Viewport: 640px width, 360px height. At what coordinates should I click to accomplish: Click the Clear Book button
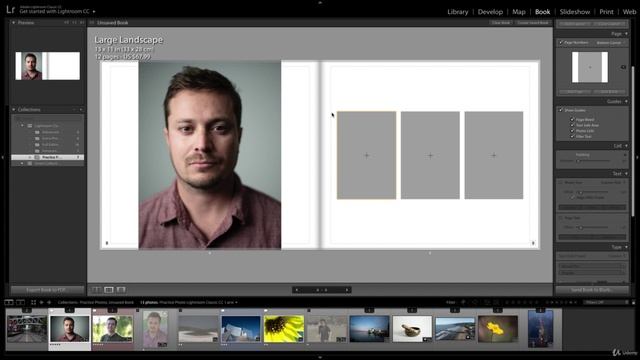pyautogui.click(x=501, y=23)
